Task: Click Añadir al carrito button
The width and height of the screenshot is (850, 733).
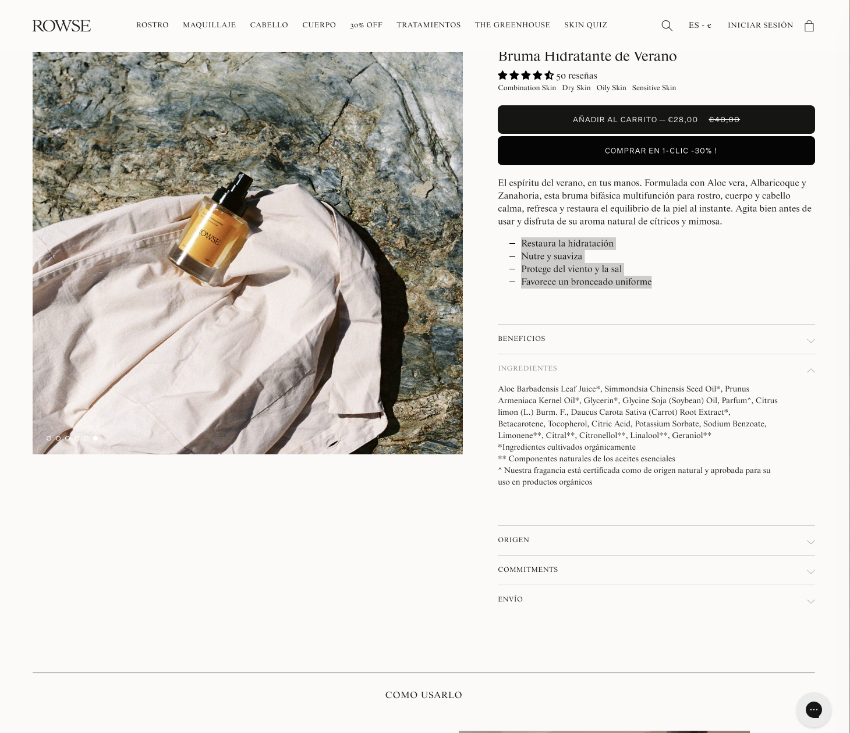Action: point(656,119)
